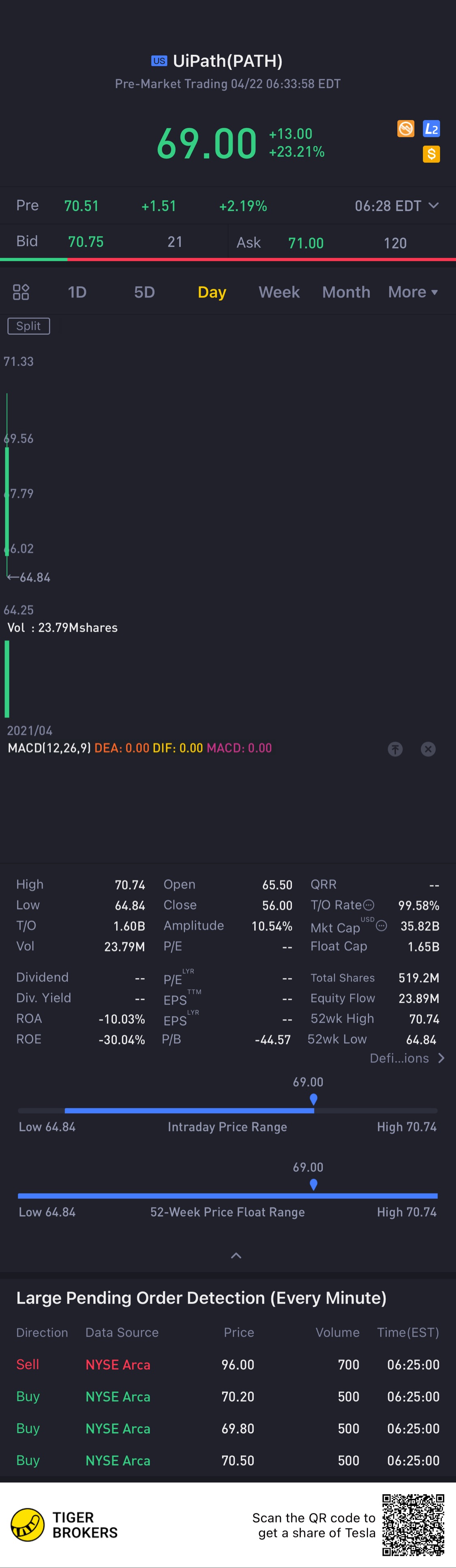Switch to the 1D chart tab

click(x=77, y=292)
